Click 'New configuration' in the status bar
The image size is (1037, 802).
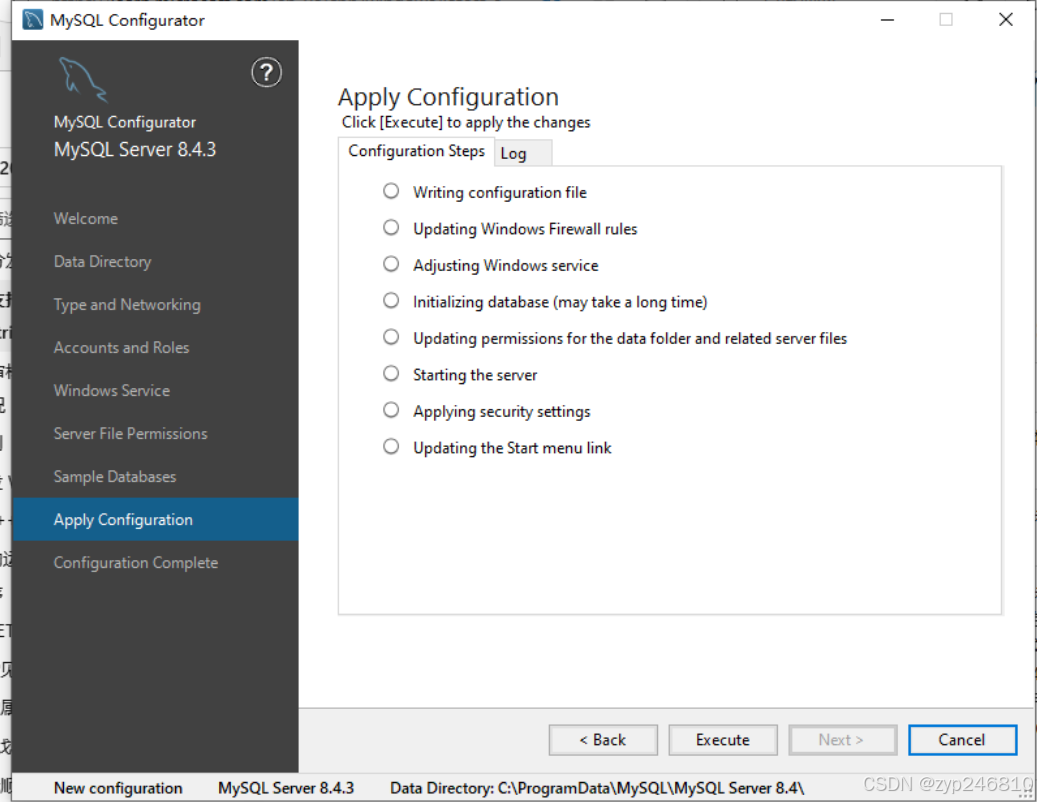[118, 788]
